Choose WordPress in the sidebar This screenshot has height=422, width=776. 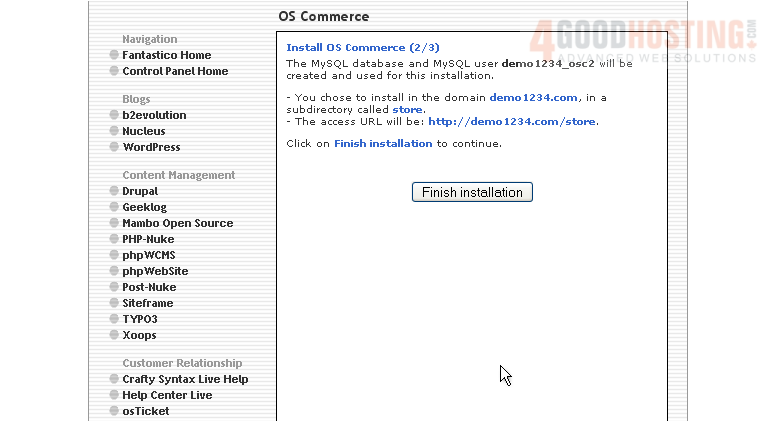pyautogui.click(x=151, y=147)
